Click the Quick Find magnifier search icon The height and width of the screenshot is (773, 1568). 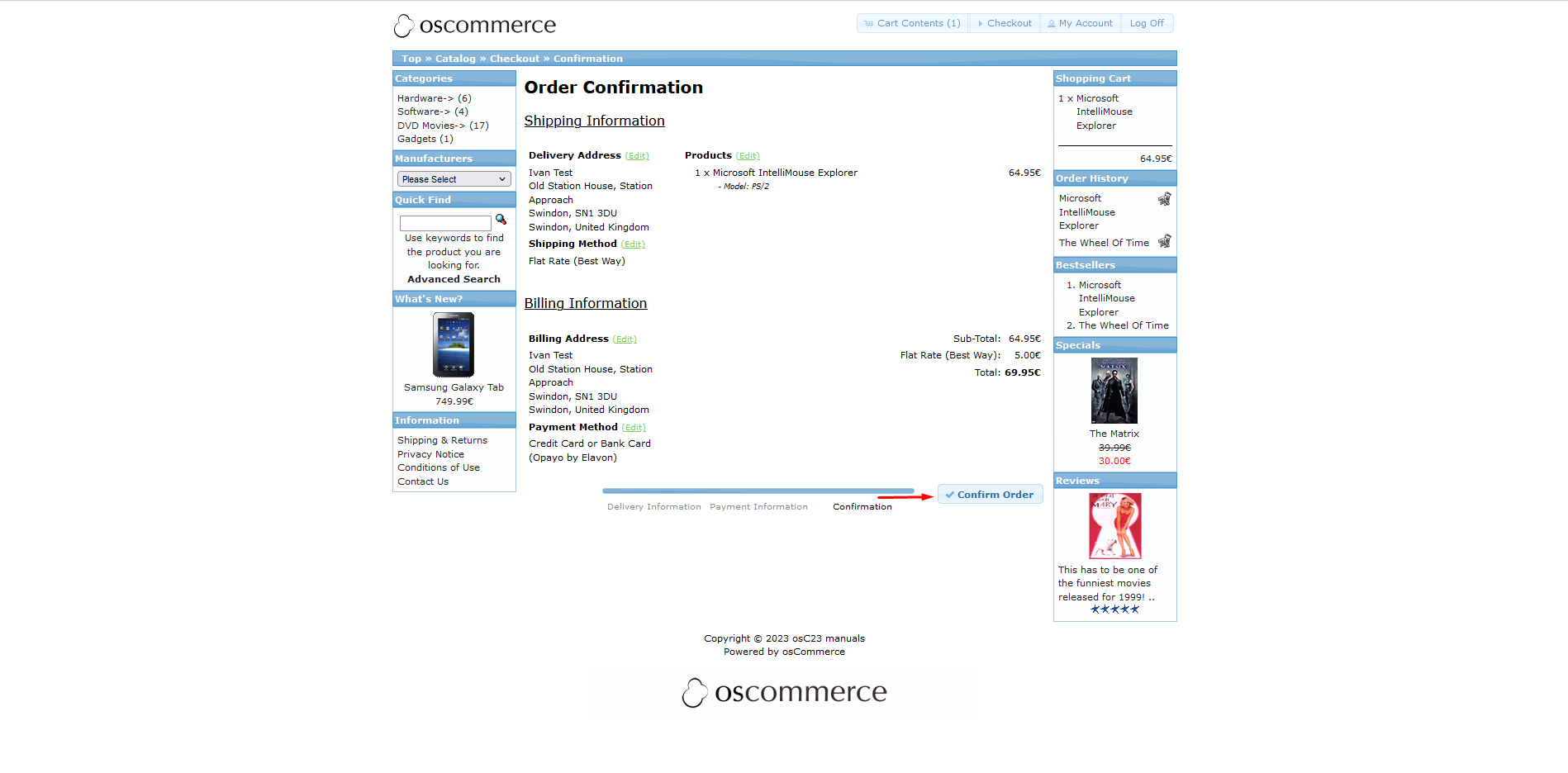(501, 220)
